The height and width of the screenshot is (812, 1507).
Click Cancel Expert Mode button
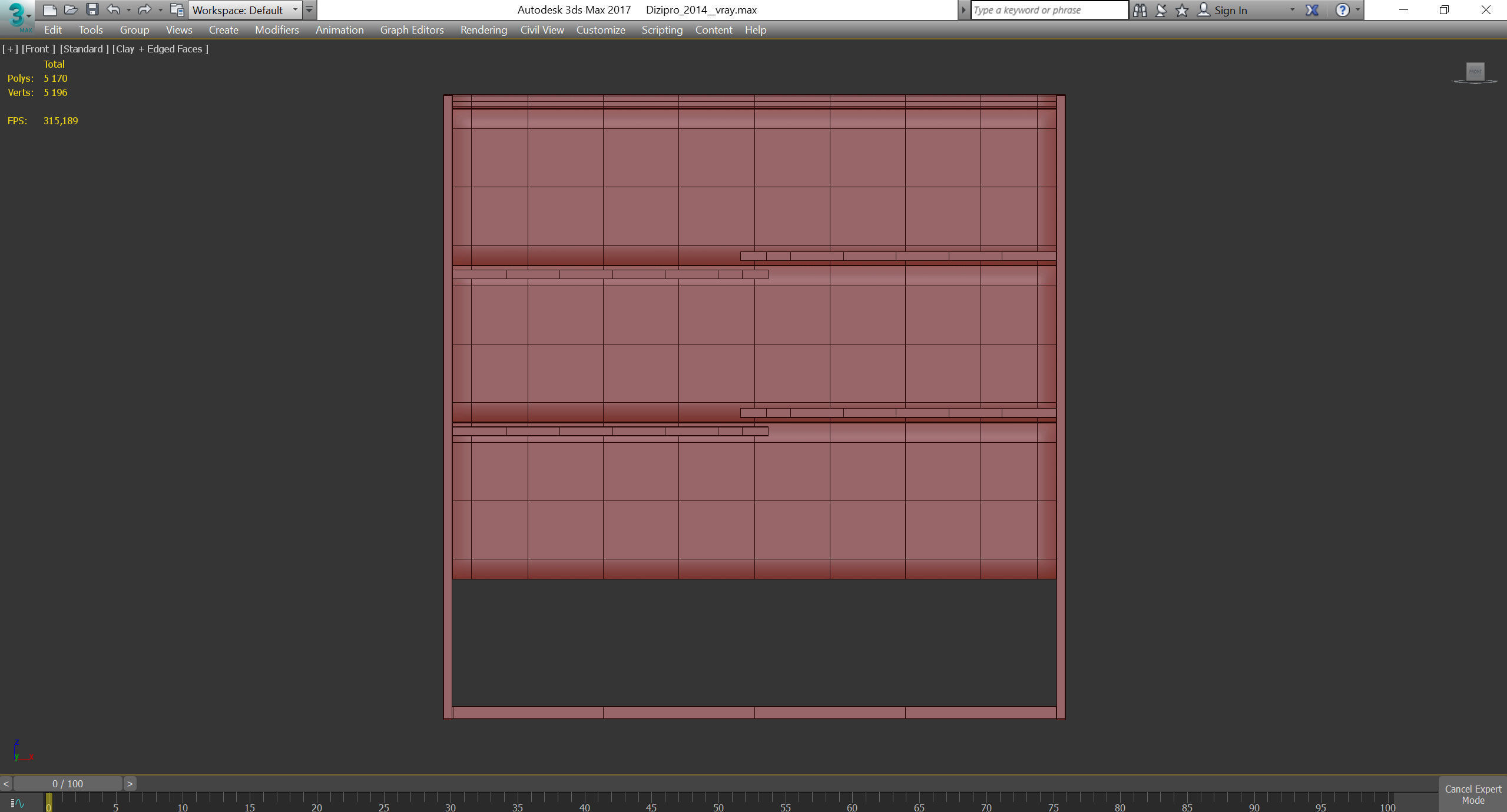click(x=1472, y=794)
